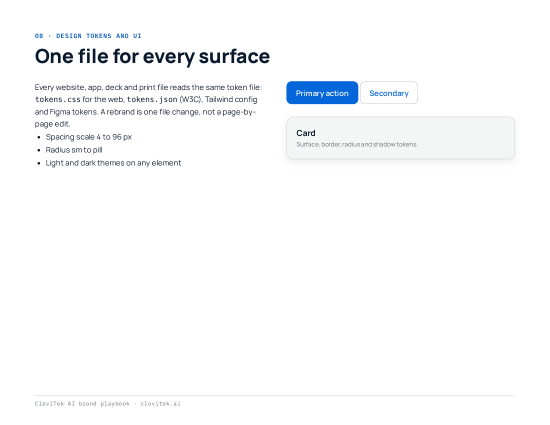Click the card subtitle about shadow tokens
The image size is (550, 425).
click(357, 144)
